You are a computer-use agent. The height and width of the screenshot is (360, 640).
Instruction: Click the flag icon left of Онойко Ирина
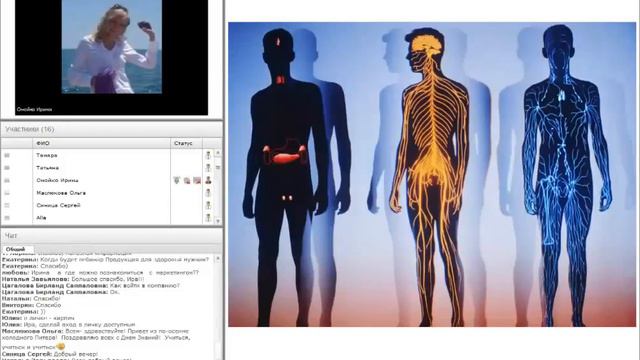pos(7,180)
